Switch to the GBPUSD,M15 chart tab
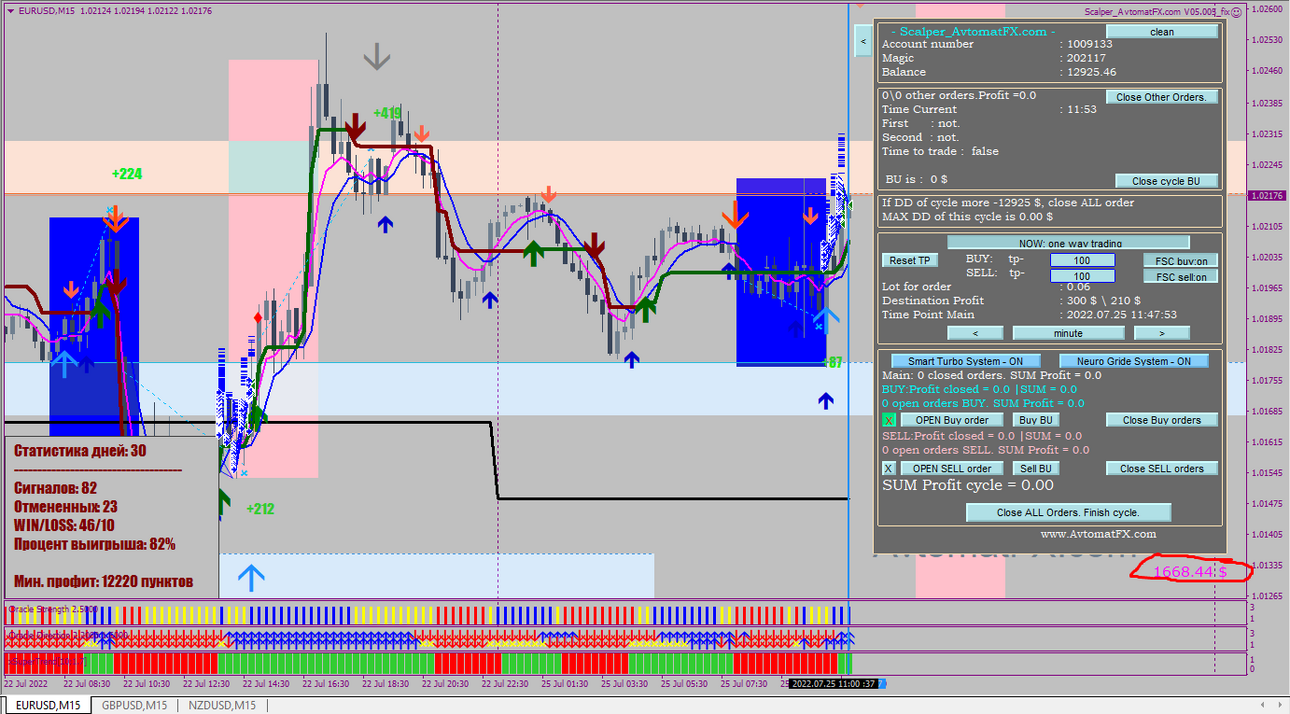This screenshot has height=714, width=1290. (x=134, y=705)
